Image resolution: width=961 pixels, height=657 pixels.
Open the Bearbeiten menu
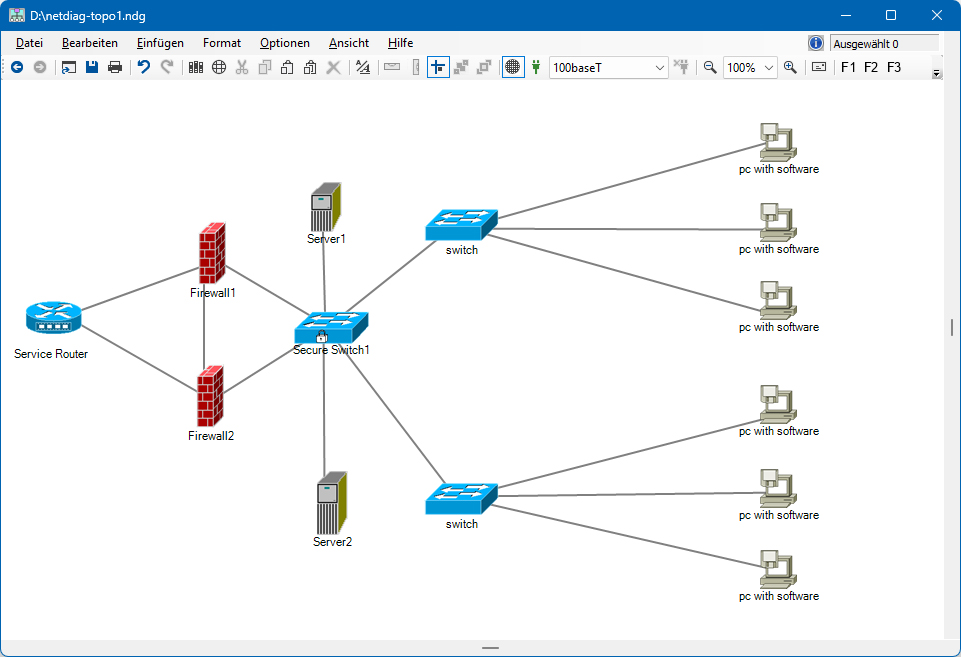[90, 43]
